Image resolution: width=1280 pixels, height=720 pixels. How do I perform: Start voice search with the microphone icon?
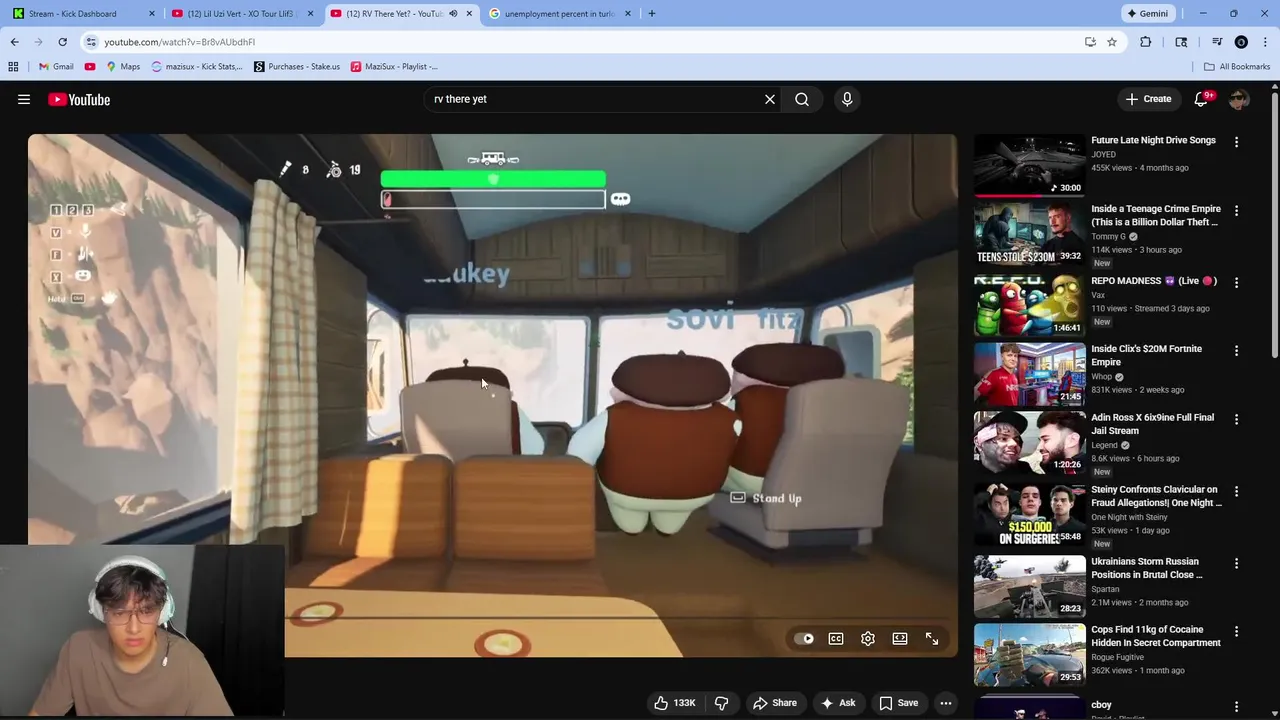pos(847,99)
